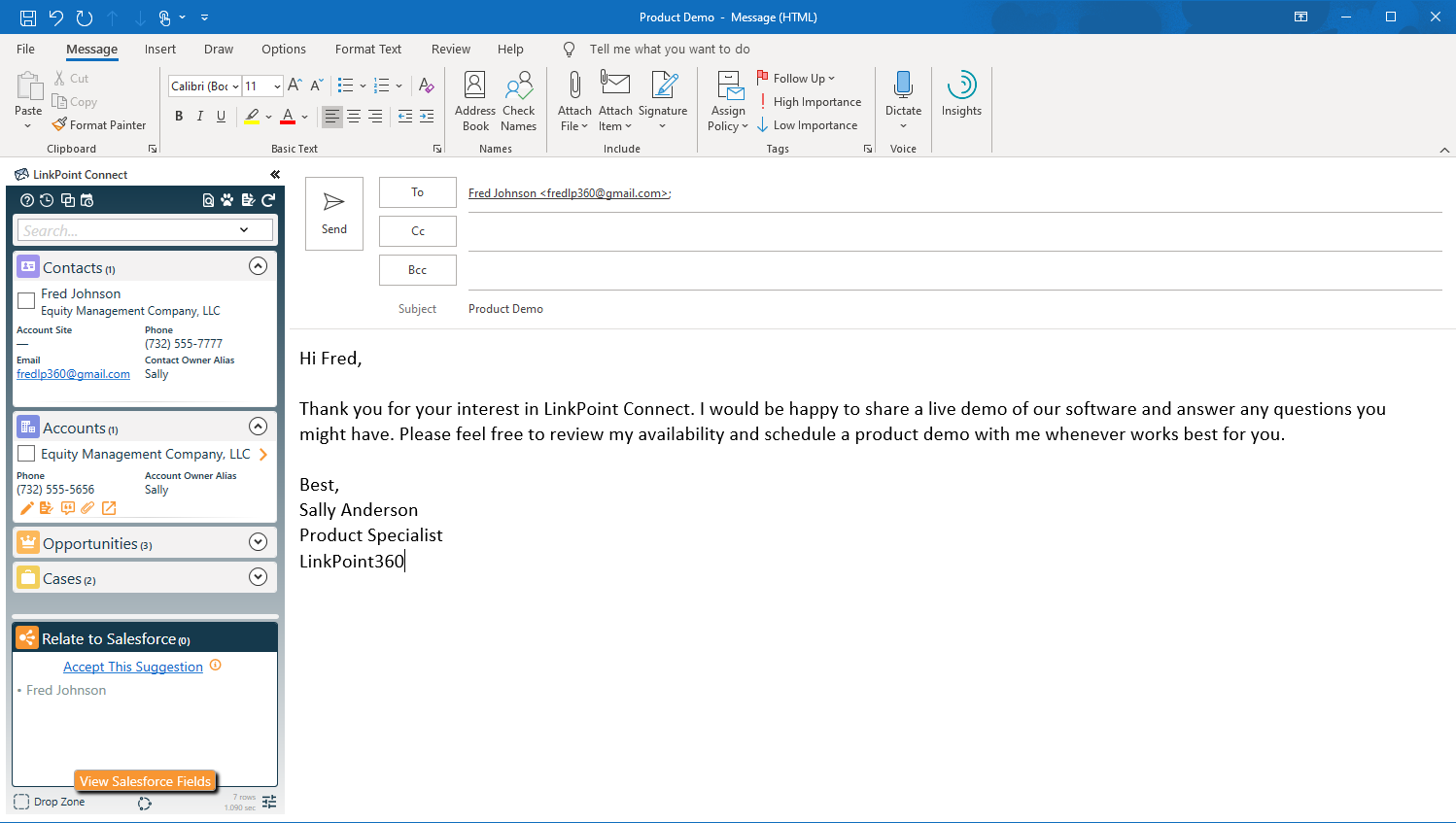Click the Redo icon in quick access toolbar

85,17
